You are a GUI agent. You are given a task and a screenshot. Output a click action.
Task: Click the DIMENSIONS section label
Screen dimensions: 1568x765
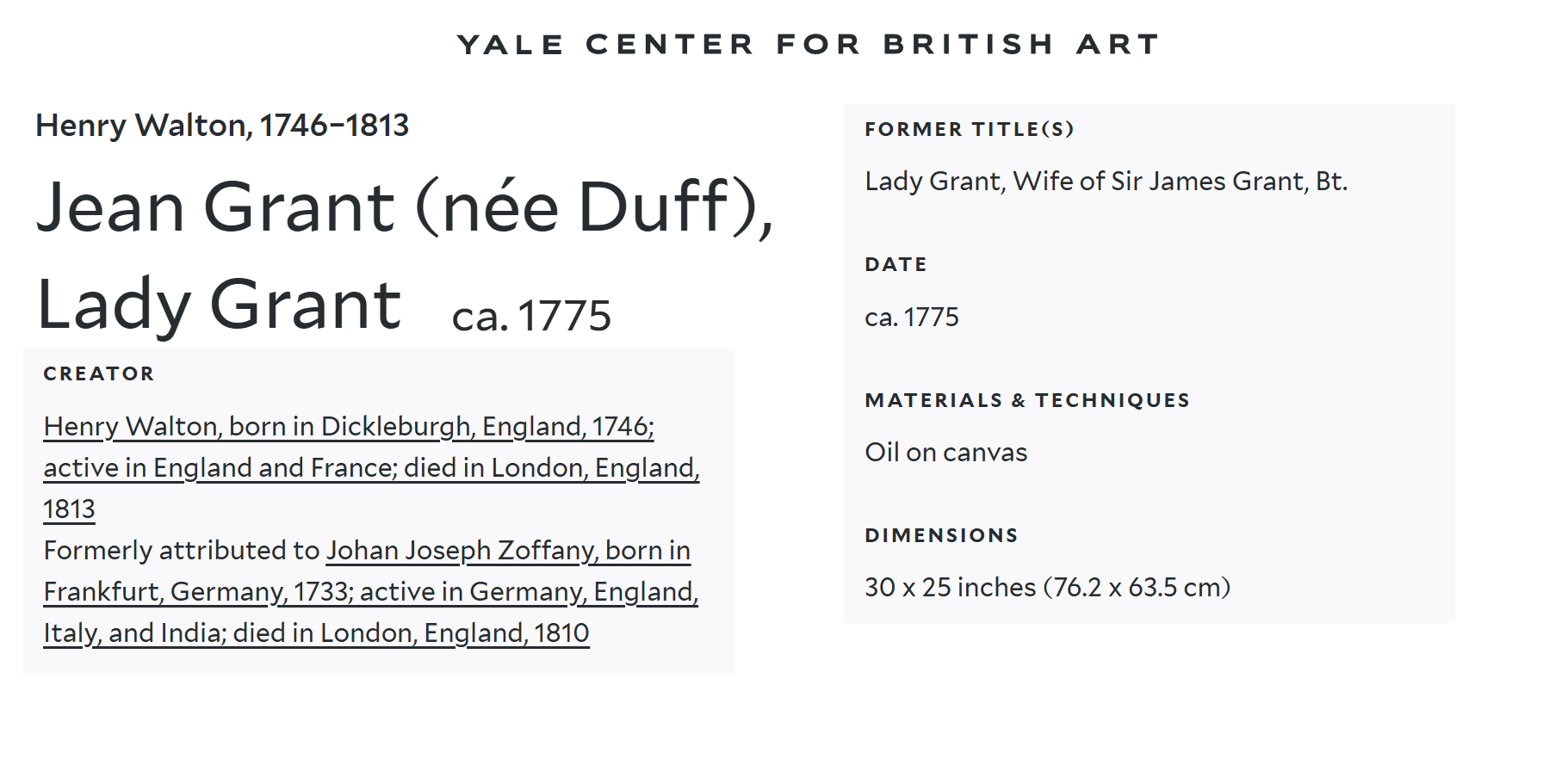[941, 535]
